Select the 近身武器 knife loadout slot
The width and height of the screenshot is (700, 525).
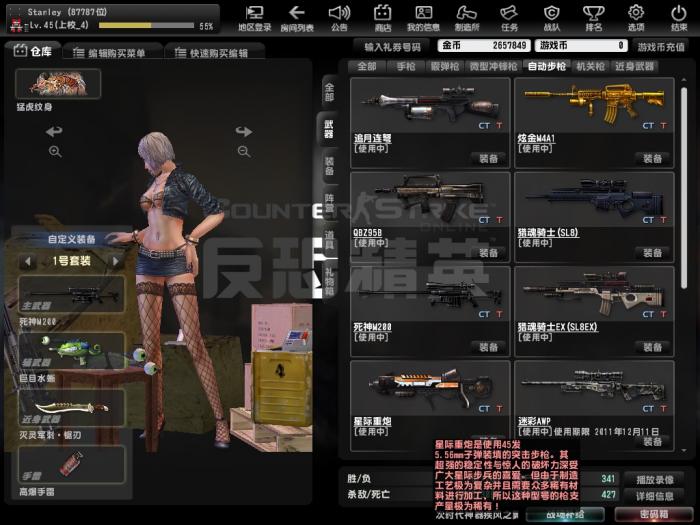coord(71,408)
